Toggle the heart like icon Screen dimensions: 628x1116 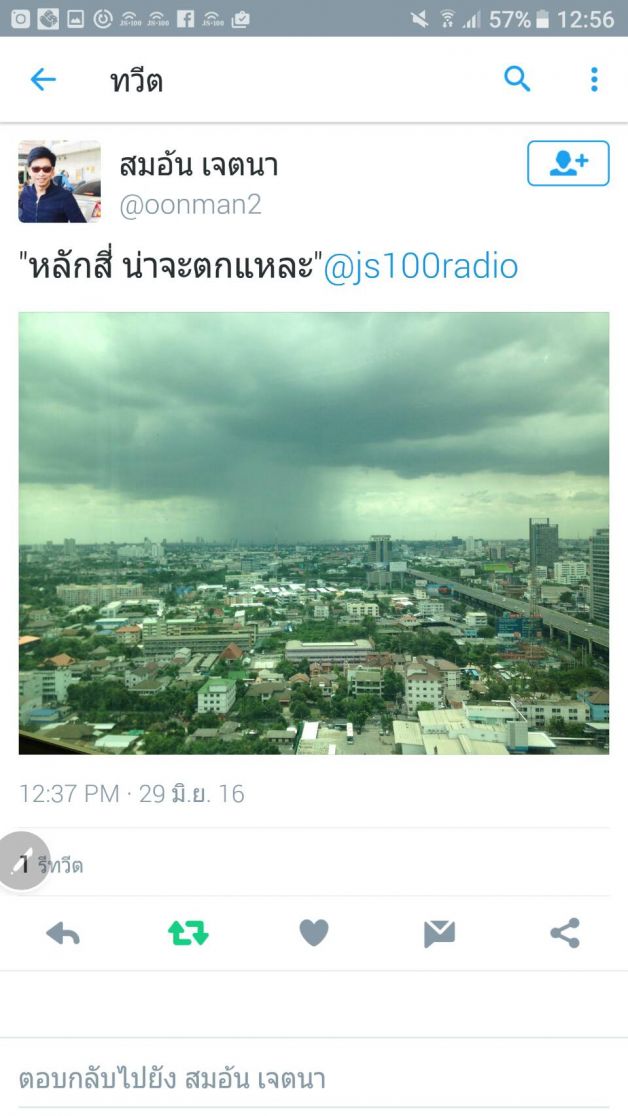314,933
